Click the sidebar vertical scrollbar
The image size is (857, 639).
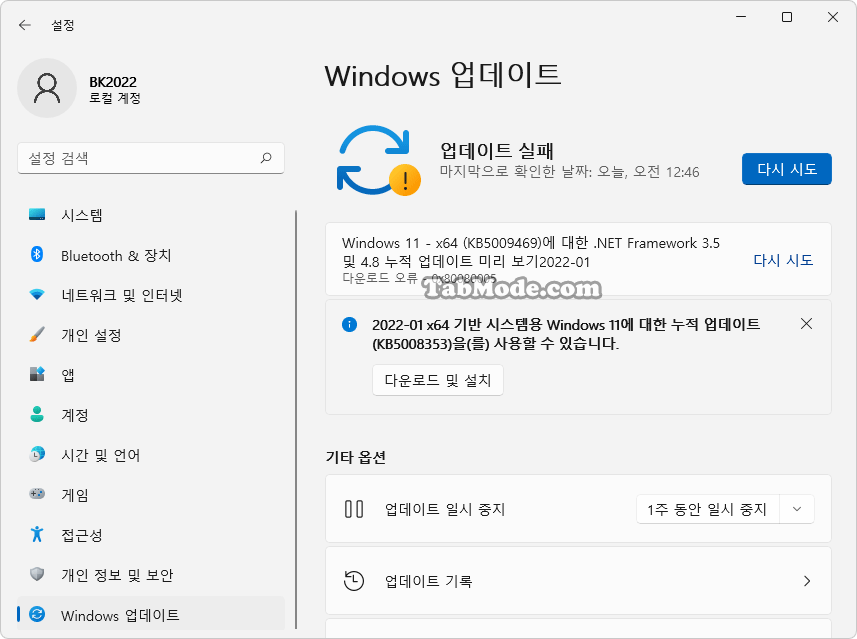coord(296,419)
